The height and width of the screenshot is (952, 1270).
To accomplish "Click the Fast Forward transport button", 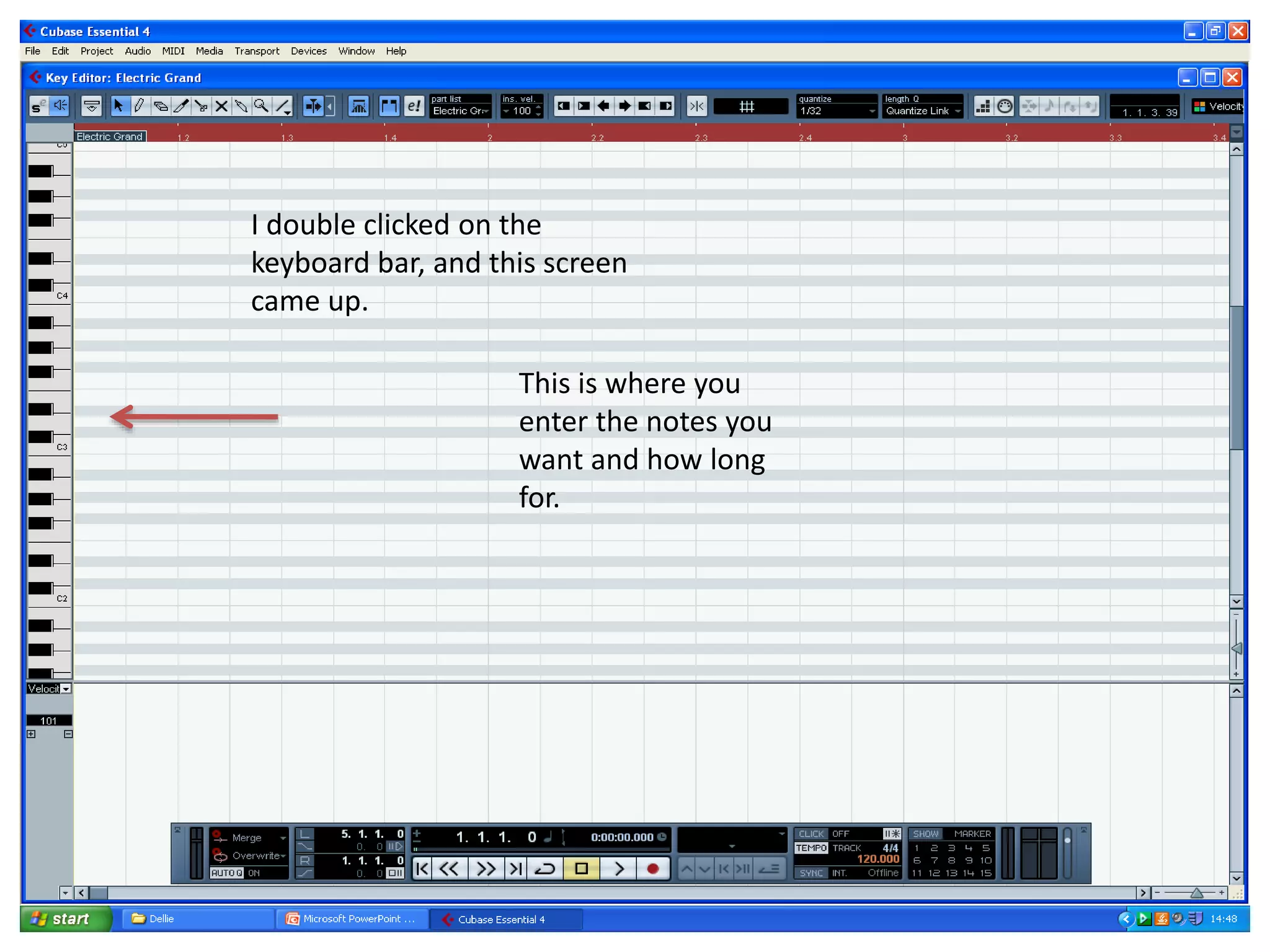I will pyautogui.click(x=486, y=869).
